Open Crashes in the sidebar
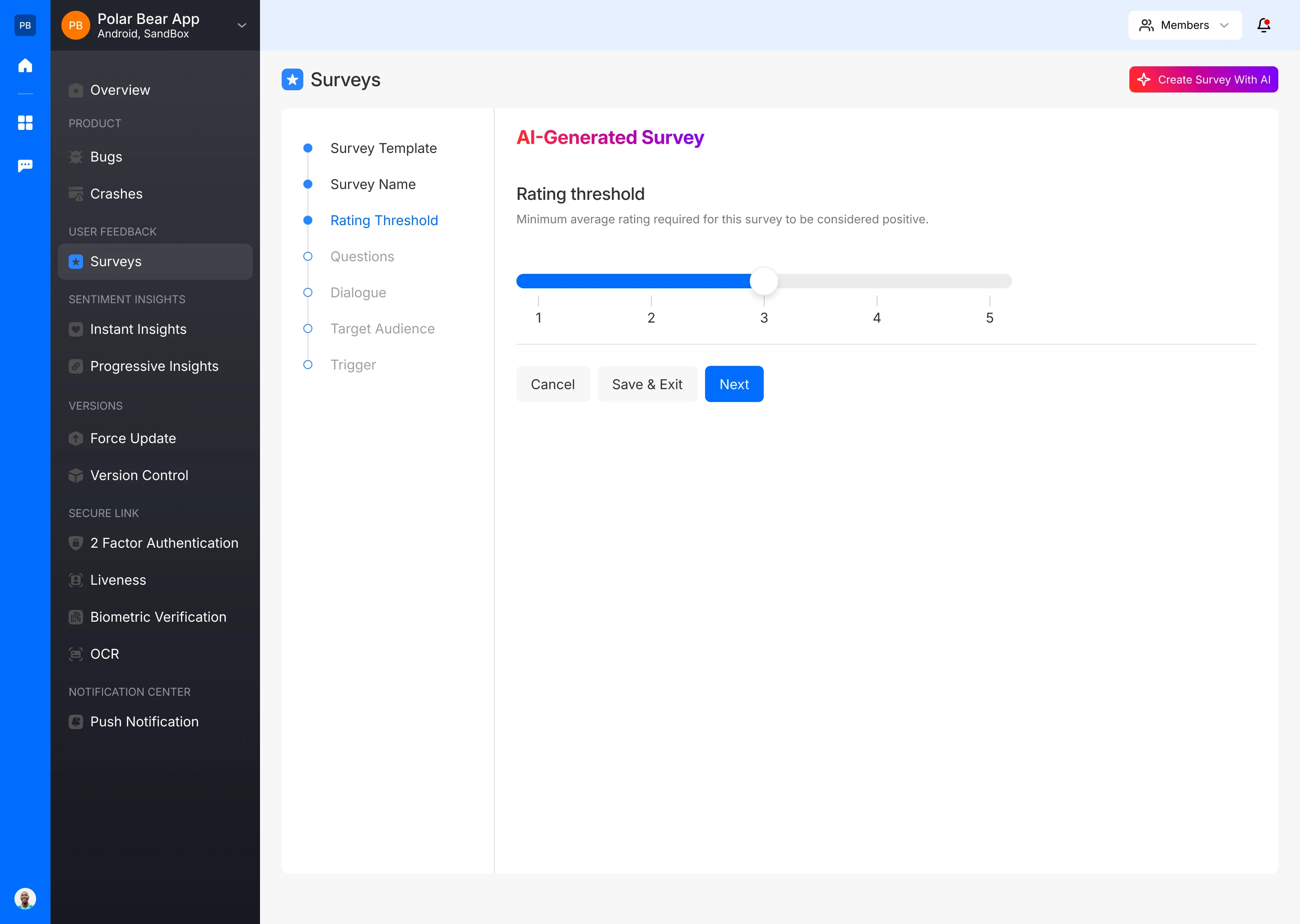This screenshot has width=1300, height=924. pos(116,194)
